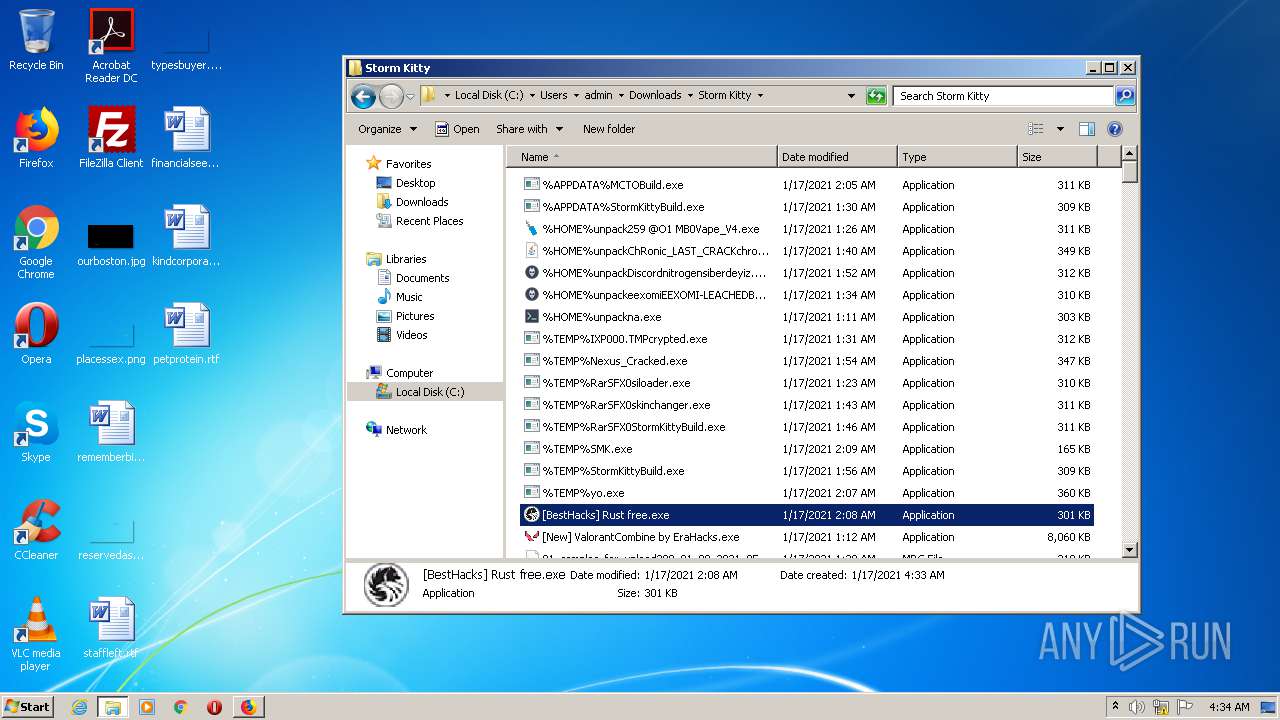Launch the FileZilla Client desktop shortcut
This screenshot has width=1280, height=720.
tap(111, 138)
